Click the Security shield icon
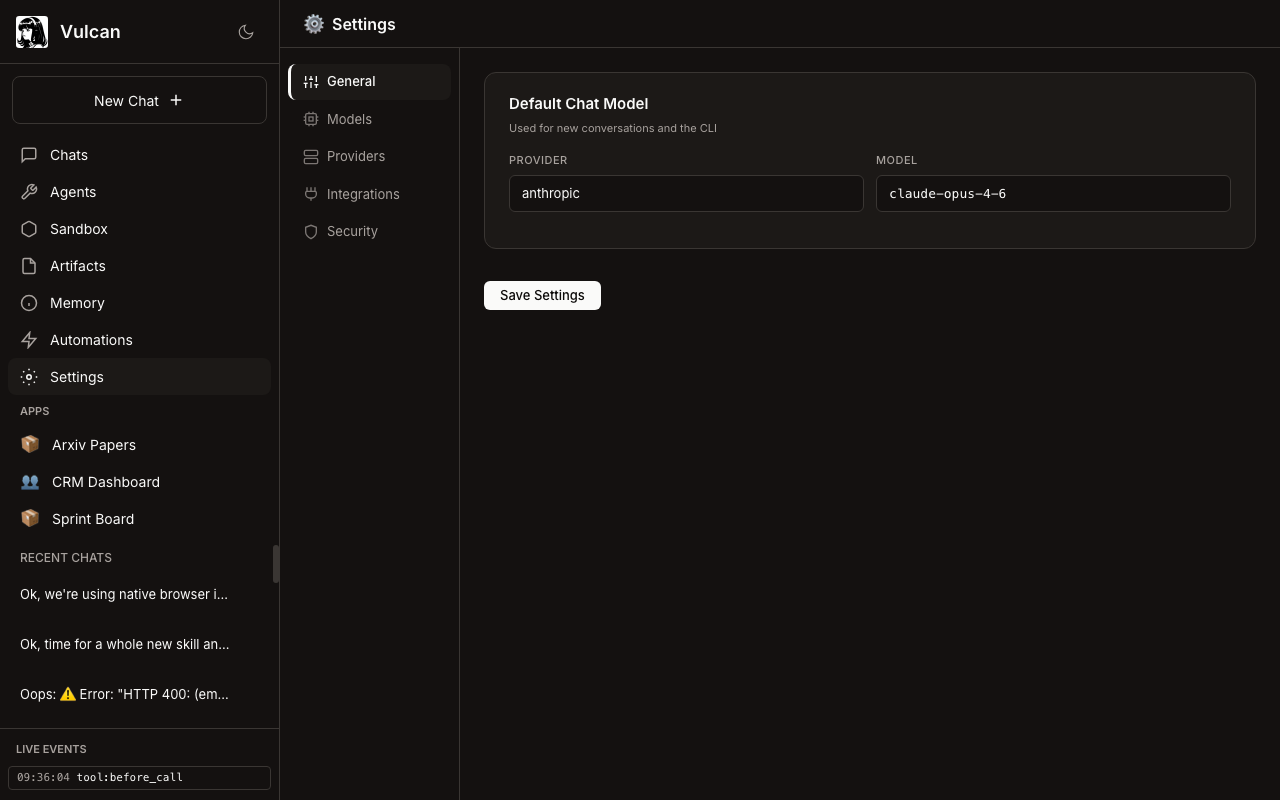The height and width of the screenshot is (800, 1280). [x=311, y=231]
